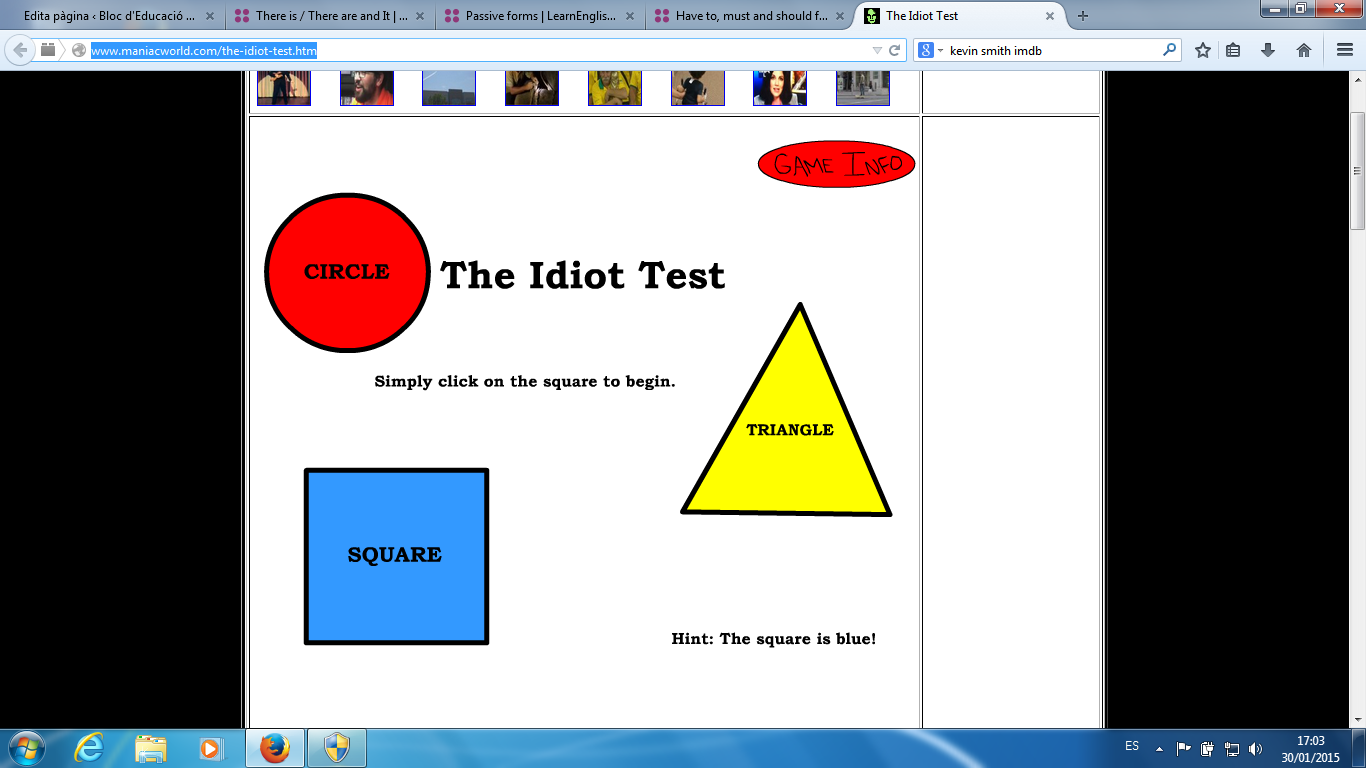
Task: Open the Firefox hamburger menu
Action: click(1345, 50)
